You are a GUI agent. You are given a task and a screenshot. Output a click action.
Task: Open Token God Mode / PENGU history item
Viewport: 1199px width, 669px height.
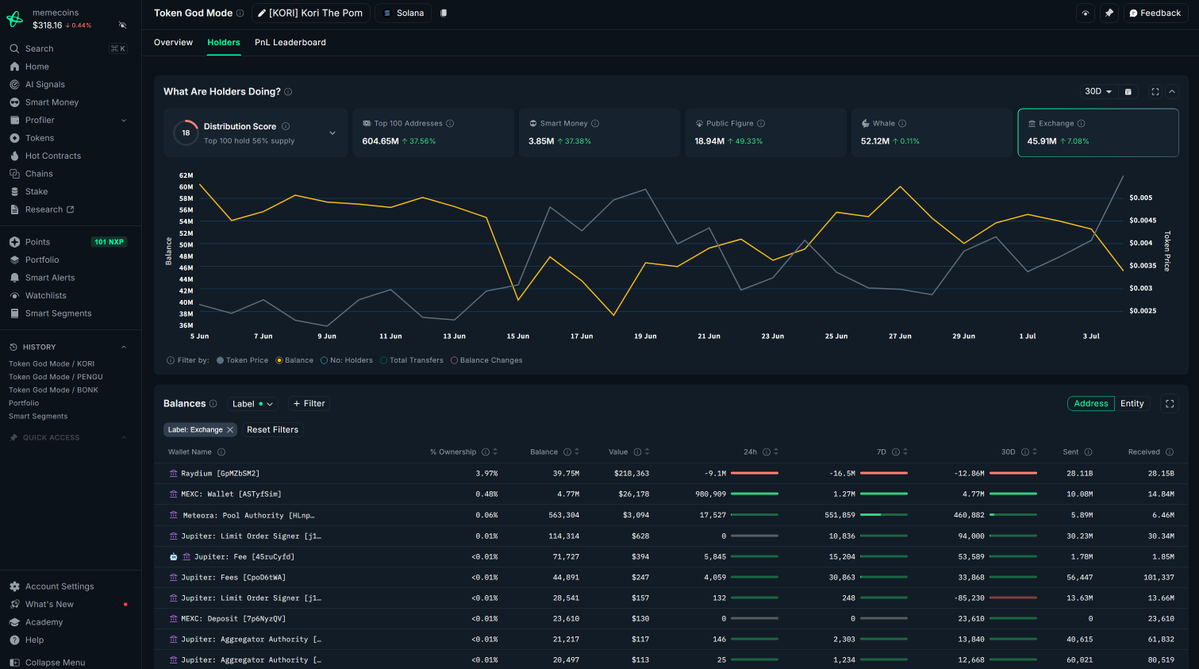pos(55,377)
